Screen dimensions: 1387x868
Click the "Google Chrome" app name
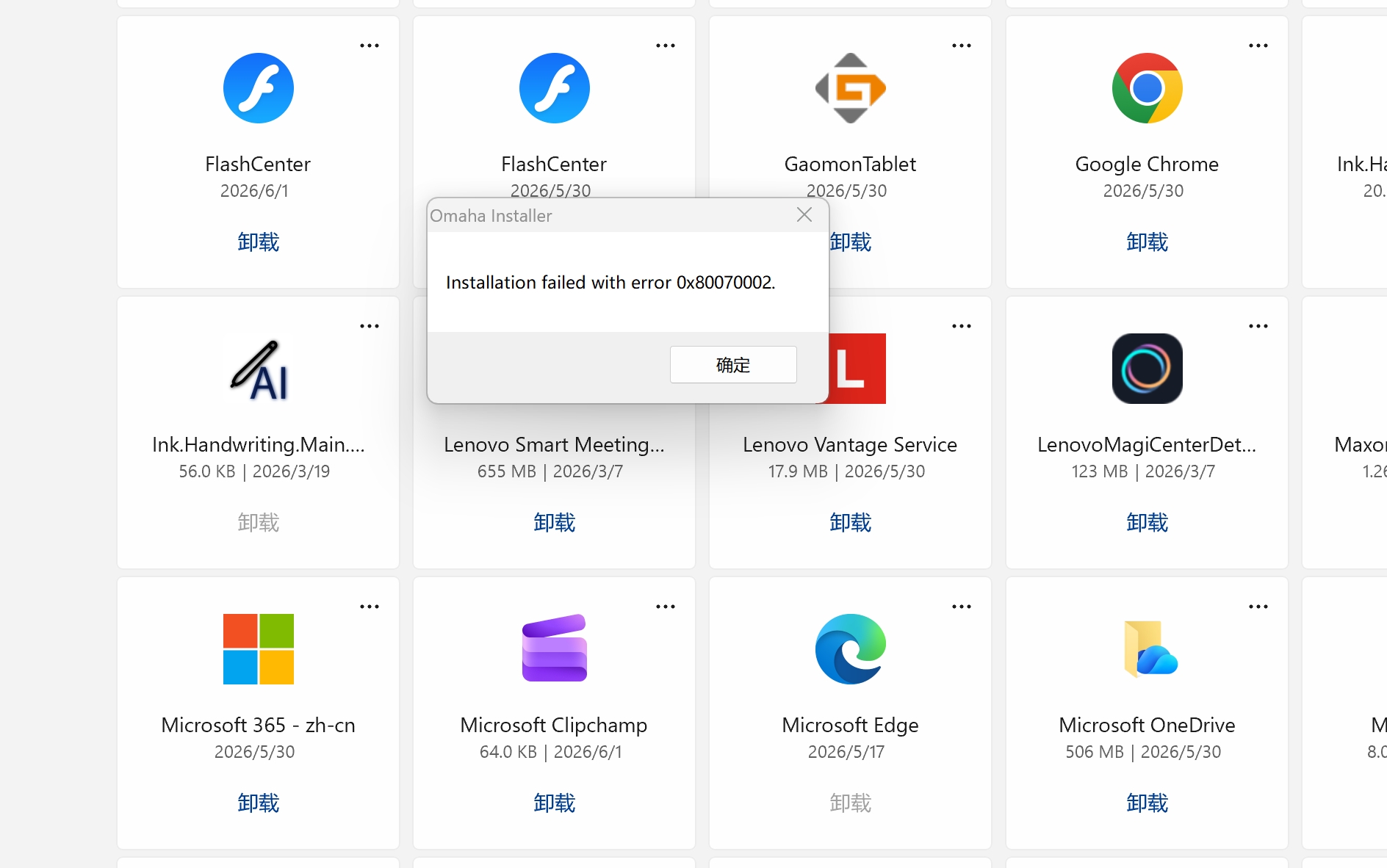(1147, 164)
